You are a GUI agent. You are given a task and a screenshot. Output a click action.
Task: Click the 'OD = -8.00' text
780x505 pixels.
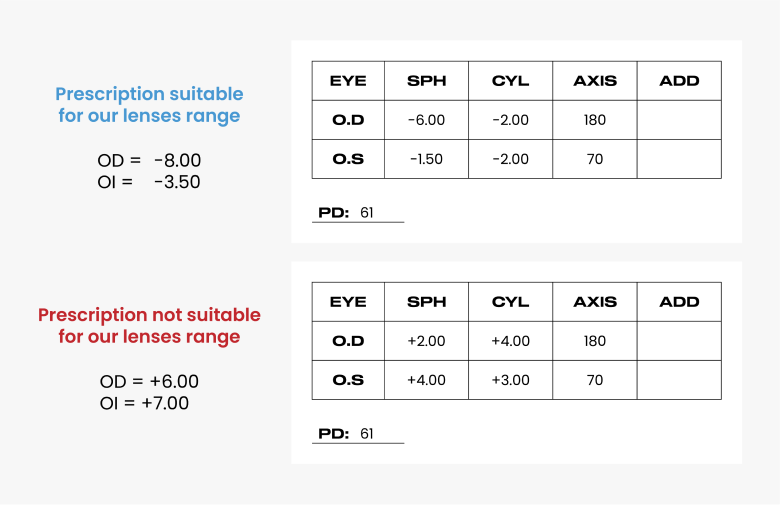(x=149, y=160)
